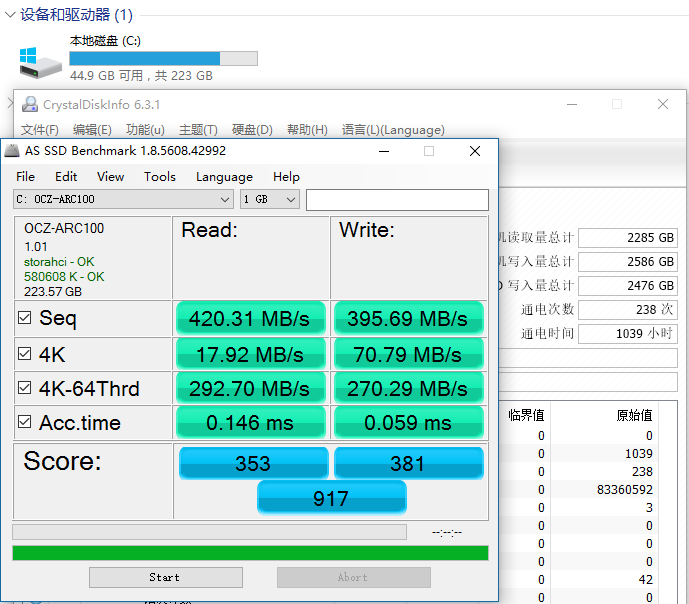Collapse the 设备和驱动器 (1) group

10,15
